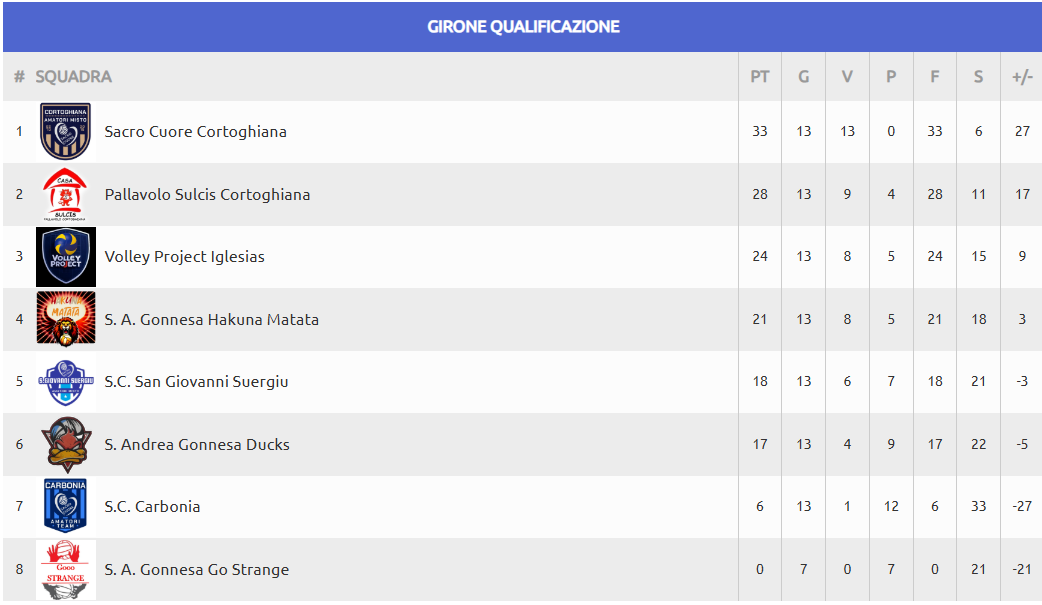Sort by the PT column header

coord(760,76)
